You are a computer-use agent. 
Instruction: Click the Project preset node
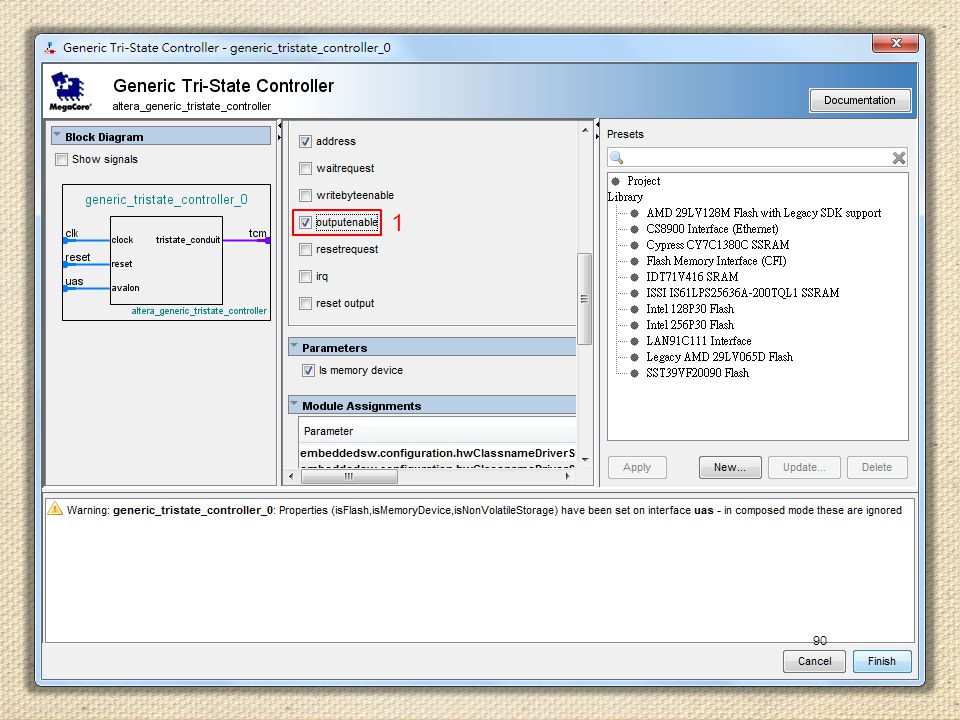643,181
